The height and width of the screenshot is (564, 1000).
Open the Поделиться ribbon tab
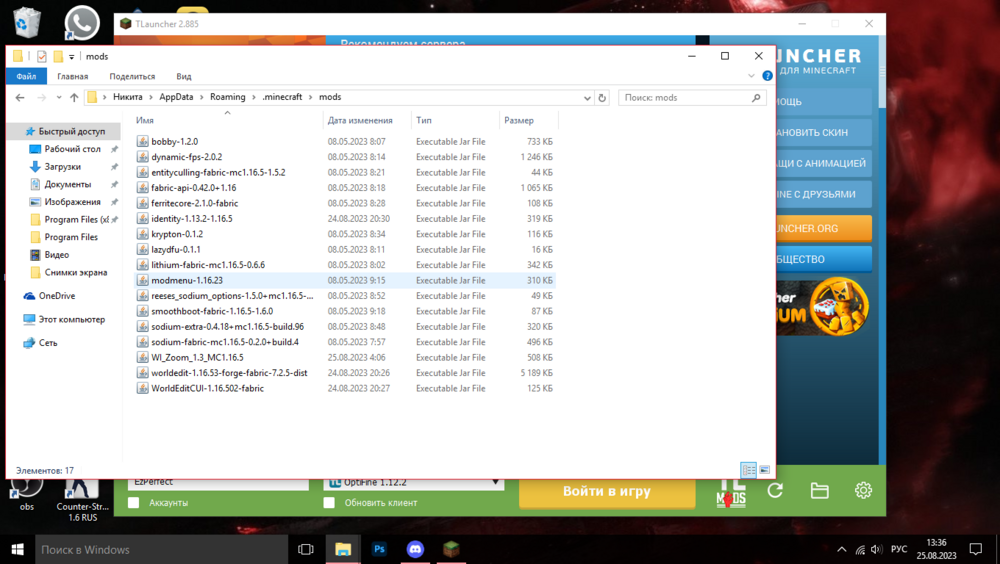pos(132,76)
